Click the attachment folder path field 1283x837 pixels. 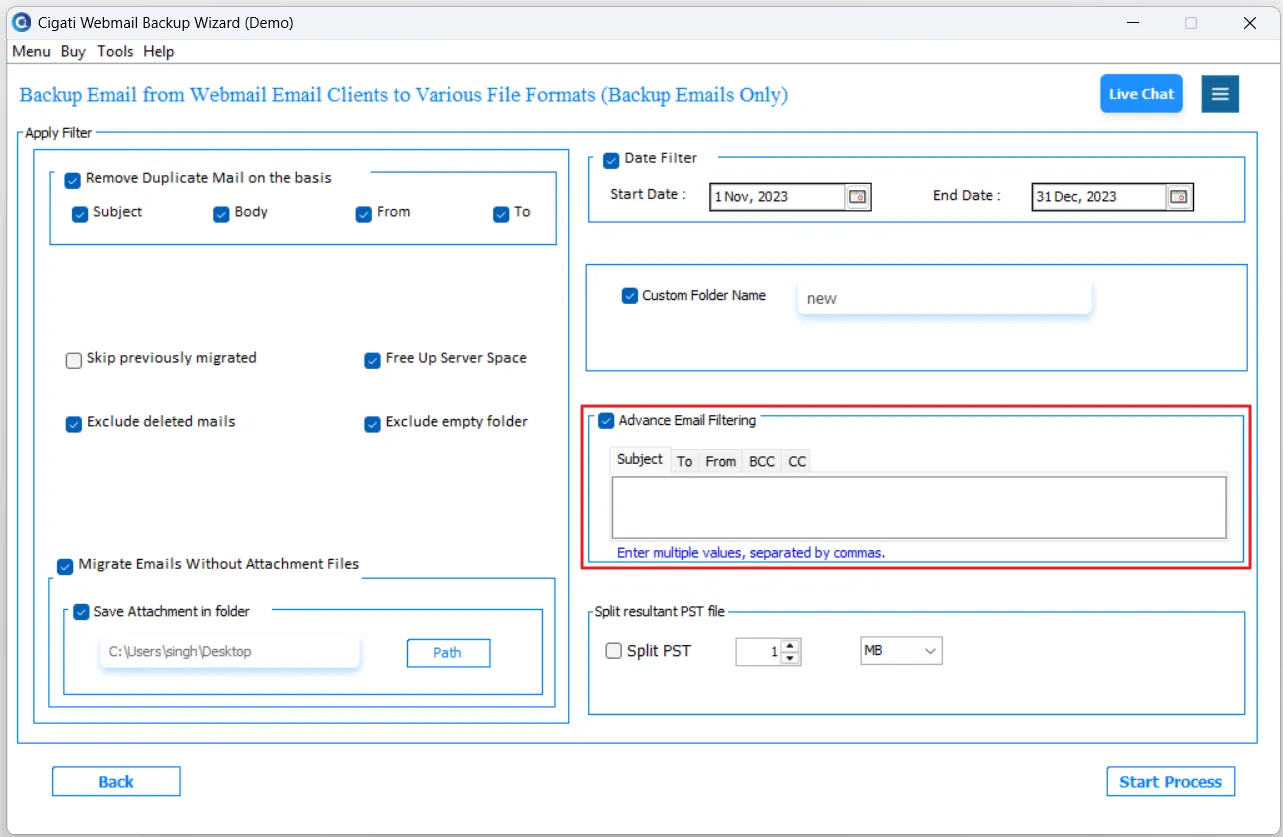[x=229, y=652]
